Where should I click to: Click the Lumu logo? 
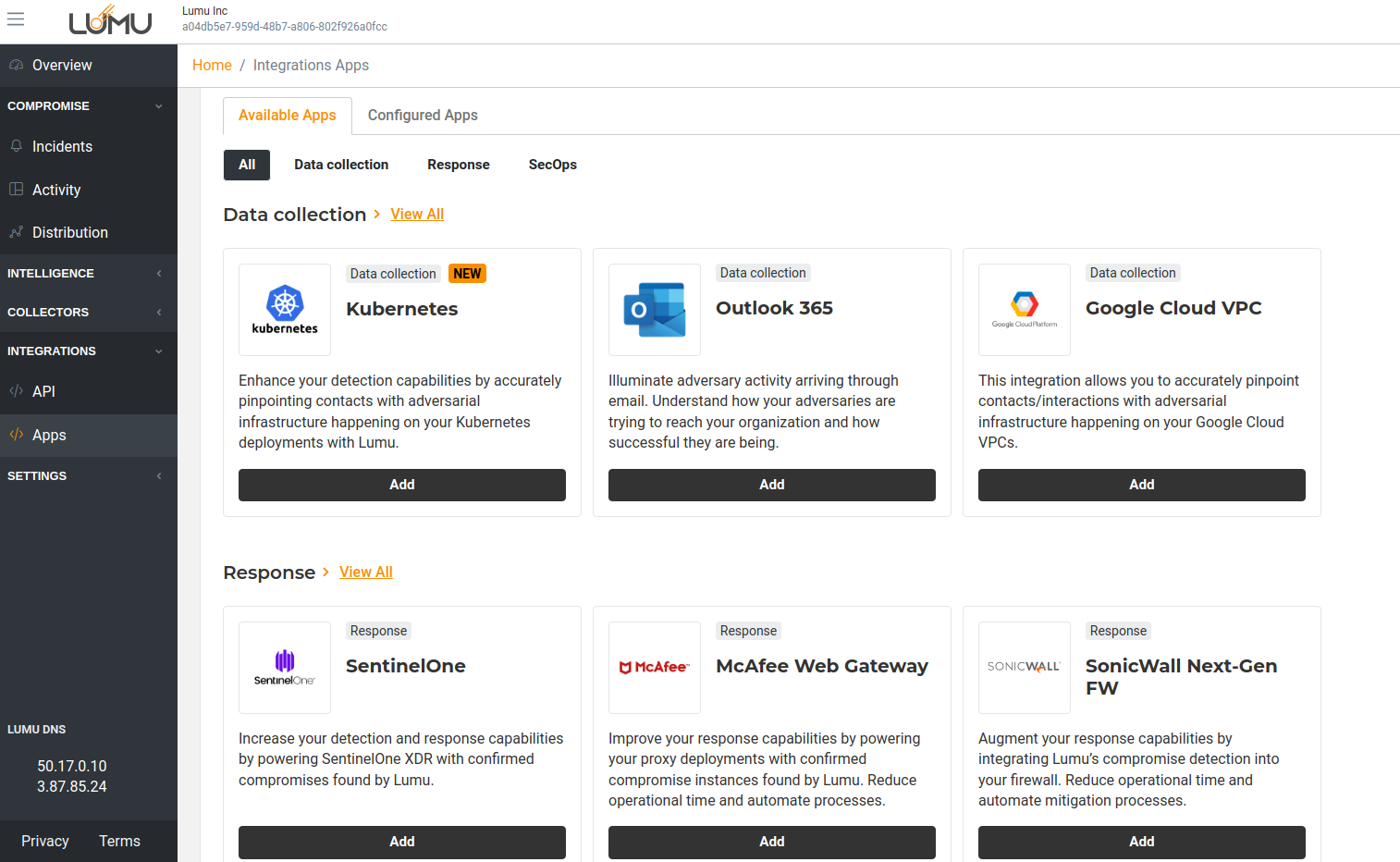[x=110, y=20]
